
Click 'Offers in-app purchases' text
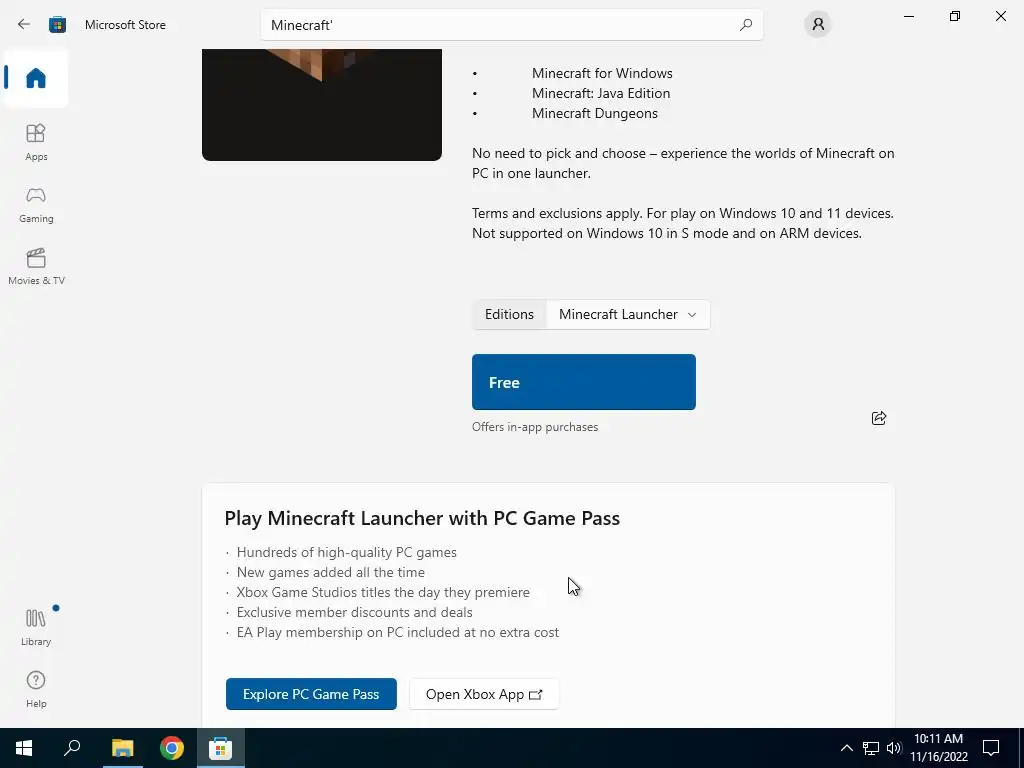point(535,427)
